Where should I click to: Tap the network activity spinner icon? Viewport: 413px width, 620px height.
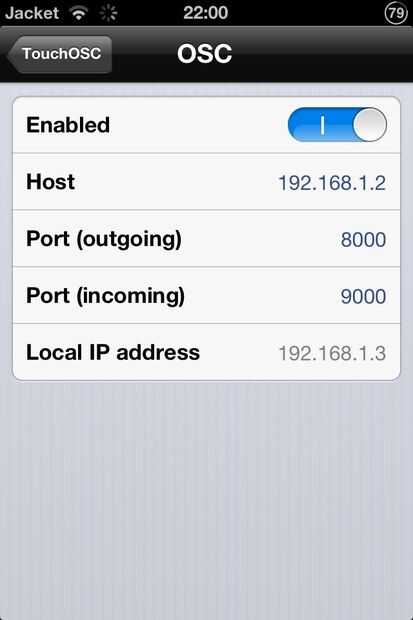[x=108, y=13]
